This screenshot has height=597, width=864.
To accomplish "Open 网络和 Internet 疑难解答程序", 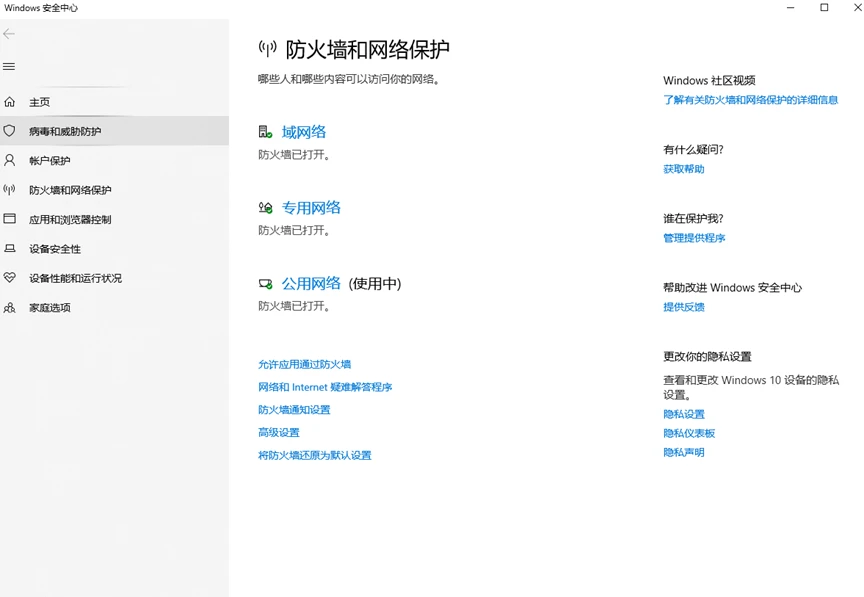I will pos(325,387).
